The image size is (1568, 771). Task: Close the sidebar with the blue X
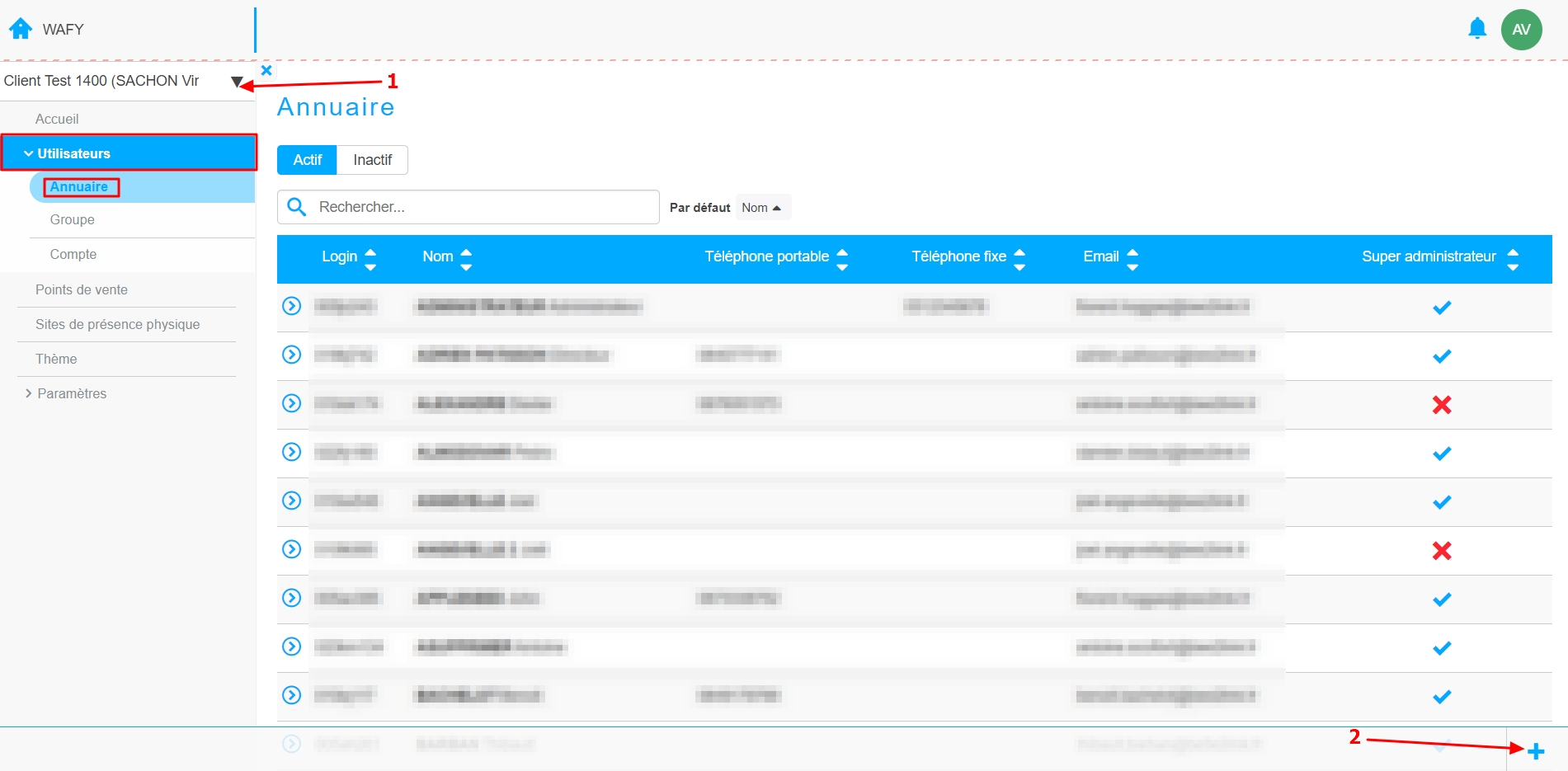[266, 70]
